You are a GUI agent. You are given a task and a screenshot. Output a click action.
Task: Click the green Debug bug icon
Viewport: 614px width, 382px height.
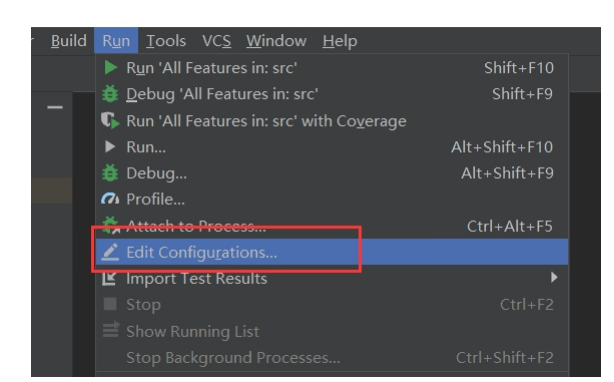(110, 94)
